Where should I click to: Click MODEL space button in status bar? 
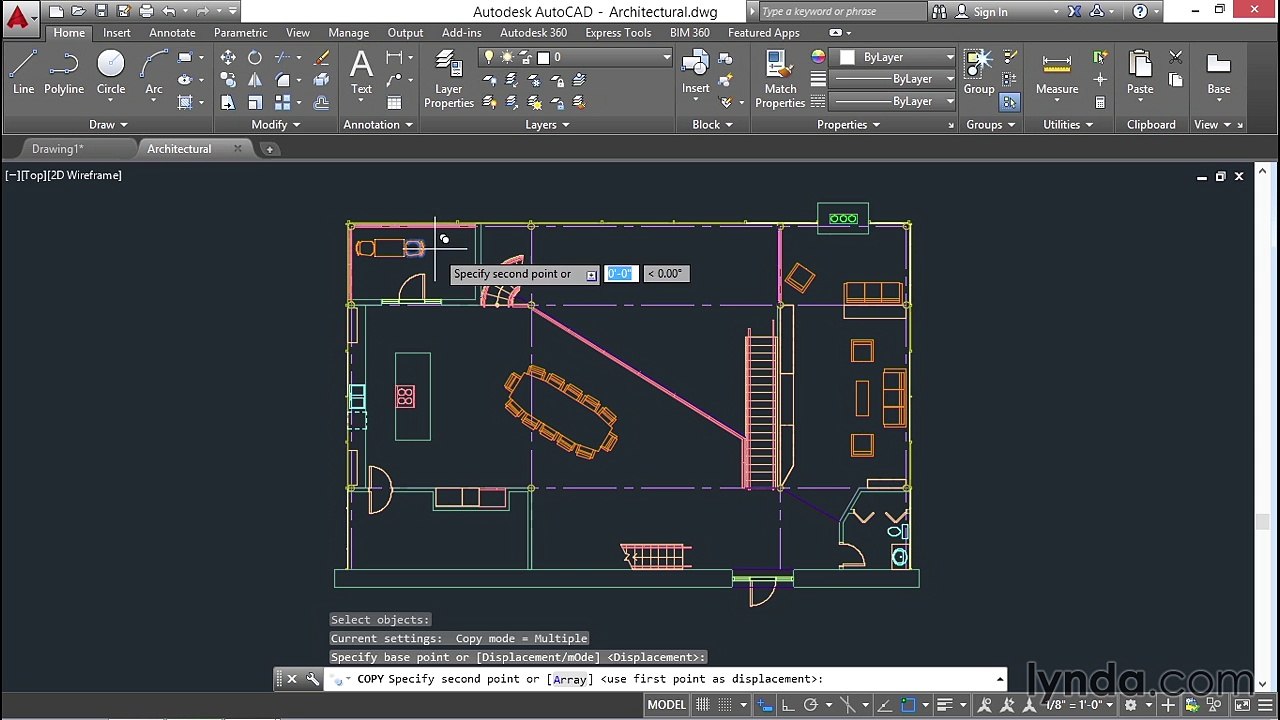click(x=666, y=705)
